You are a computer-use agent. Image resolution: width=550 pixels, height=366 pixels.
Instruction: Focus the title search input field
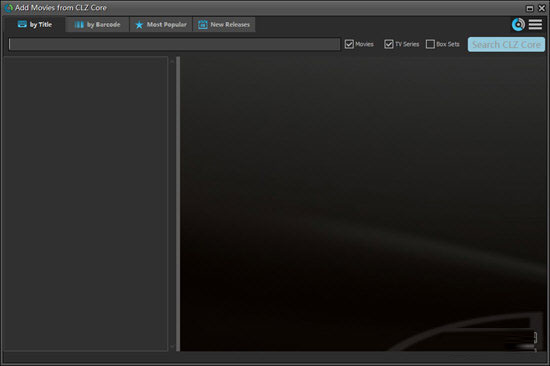tap(174, 44)
